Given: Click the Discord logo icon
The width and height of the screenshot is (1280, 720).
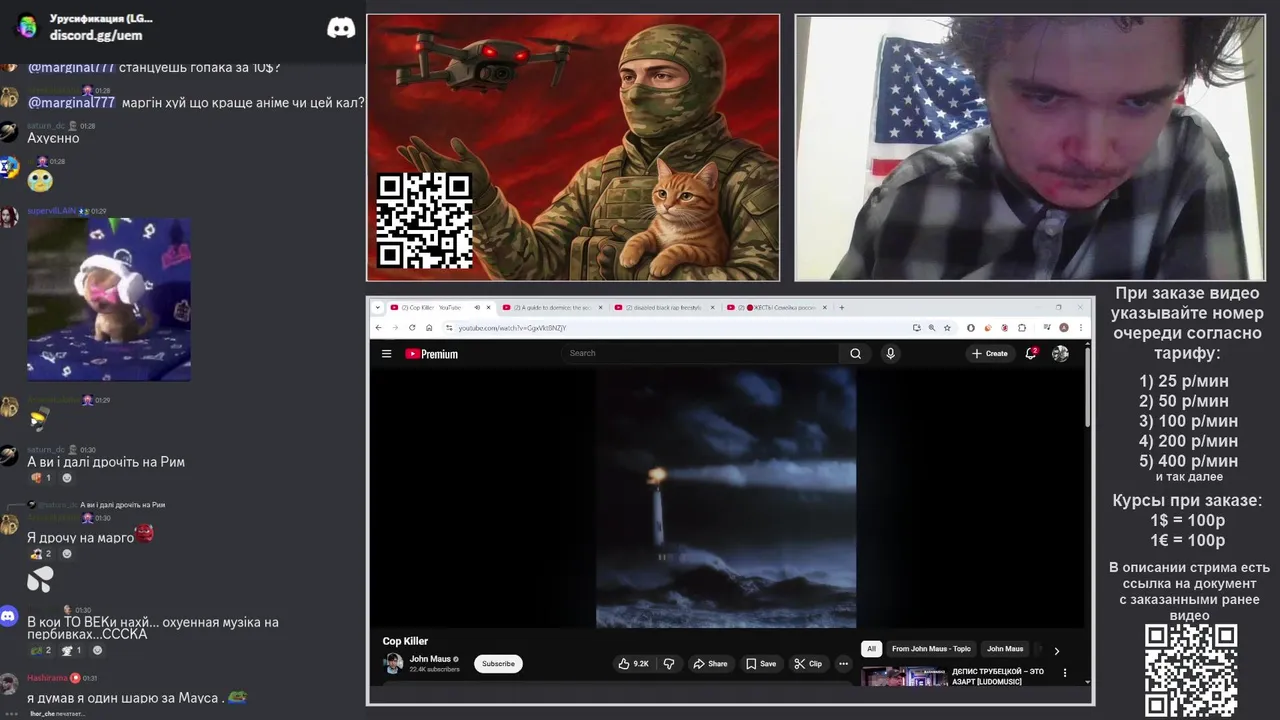Looking at the screenshot, I should point(341,28).
